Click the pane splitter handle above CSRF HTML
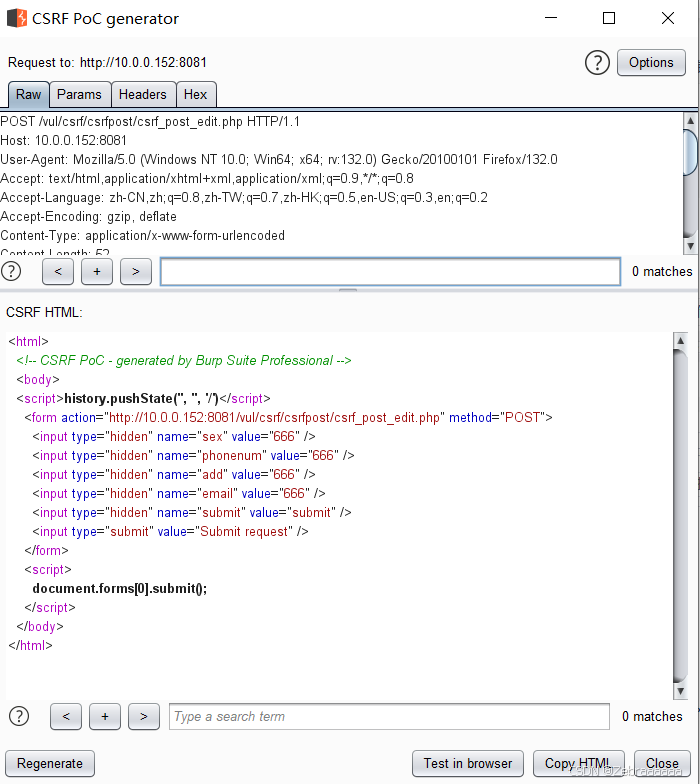This screenshot has height=784, width=700. [x=348, y=290]
